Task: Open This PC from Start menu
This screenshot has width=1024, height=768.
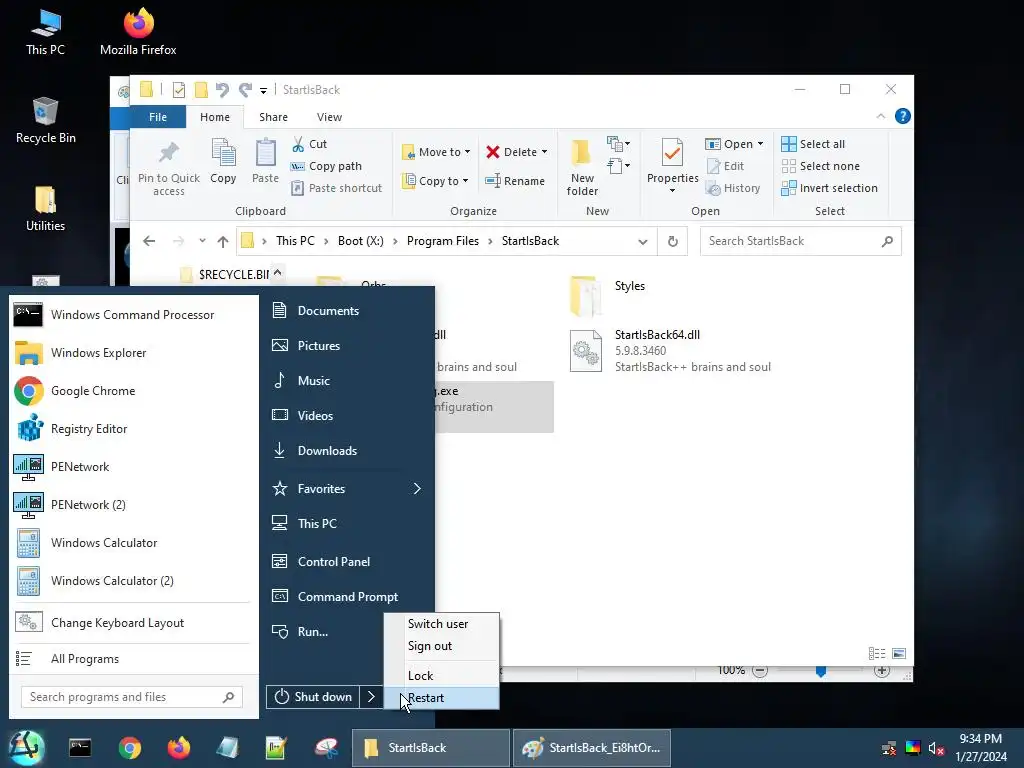Action: point(347,524)
